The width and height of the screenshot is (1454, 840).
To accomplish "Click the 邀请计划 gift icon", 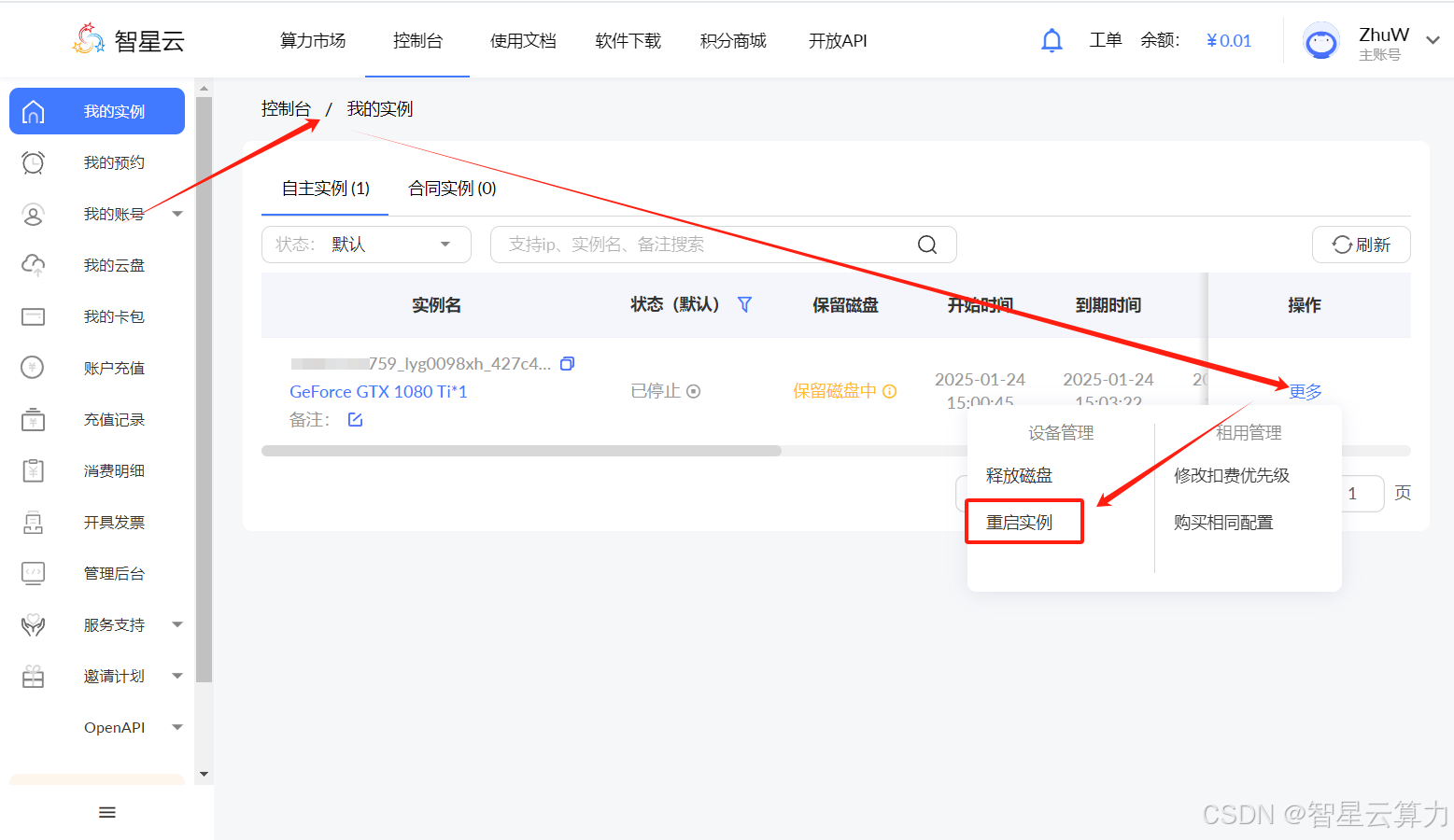I will pyautogui.click(x=34, y=676).
